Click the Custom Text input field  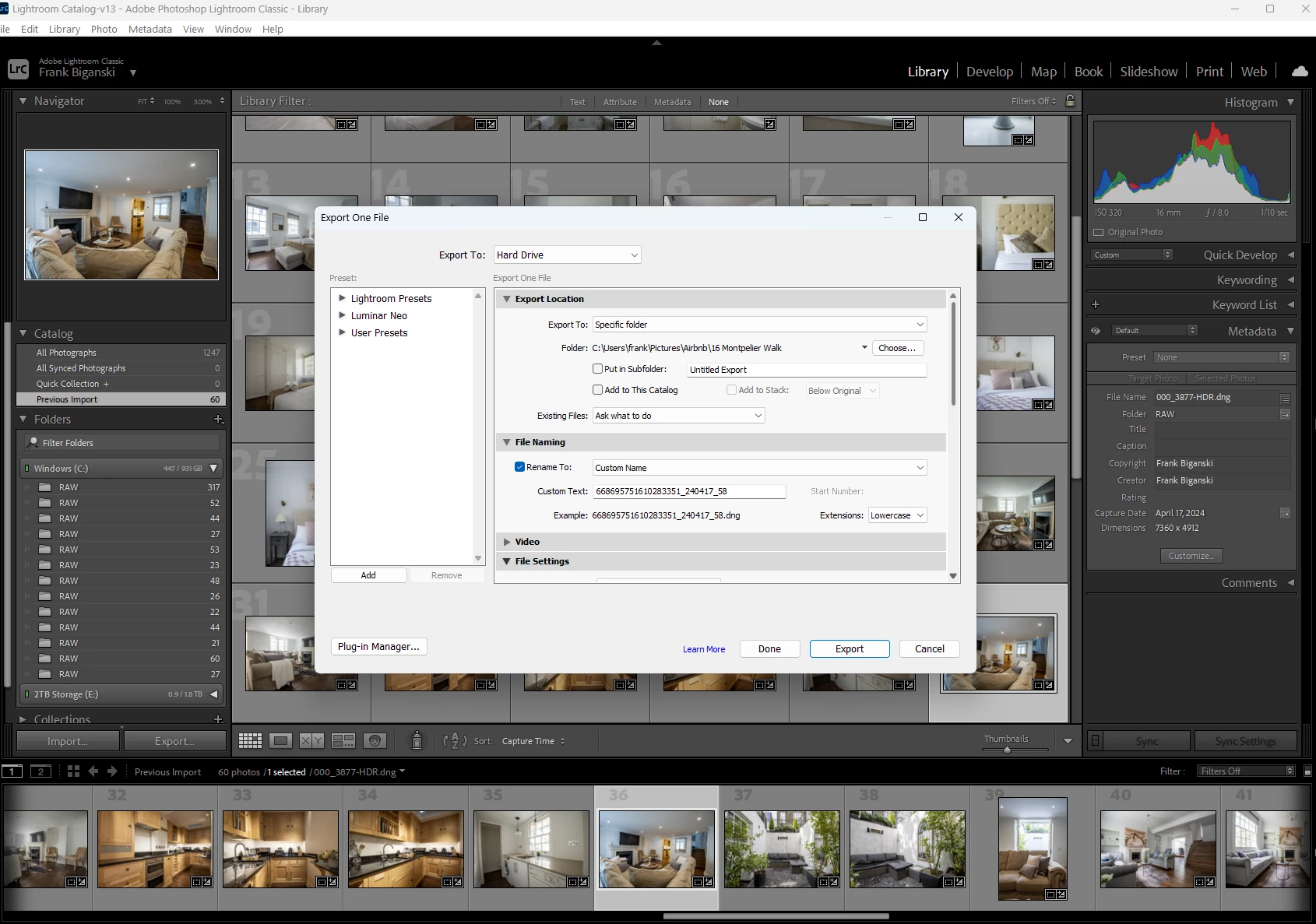689,491
